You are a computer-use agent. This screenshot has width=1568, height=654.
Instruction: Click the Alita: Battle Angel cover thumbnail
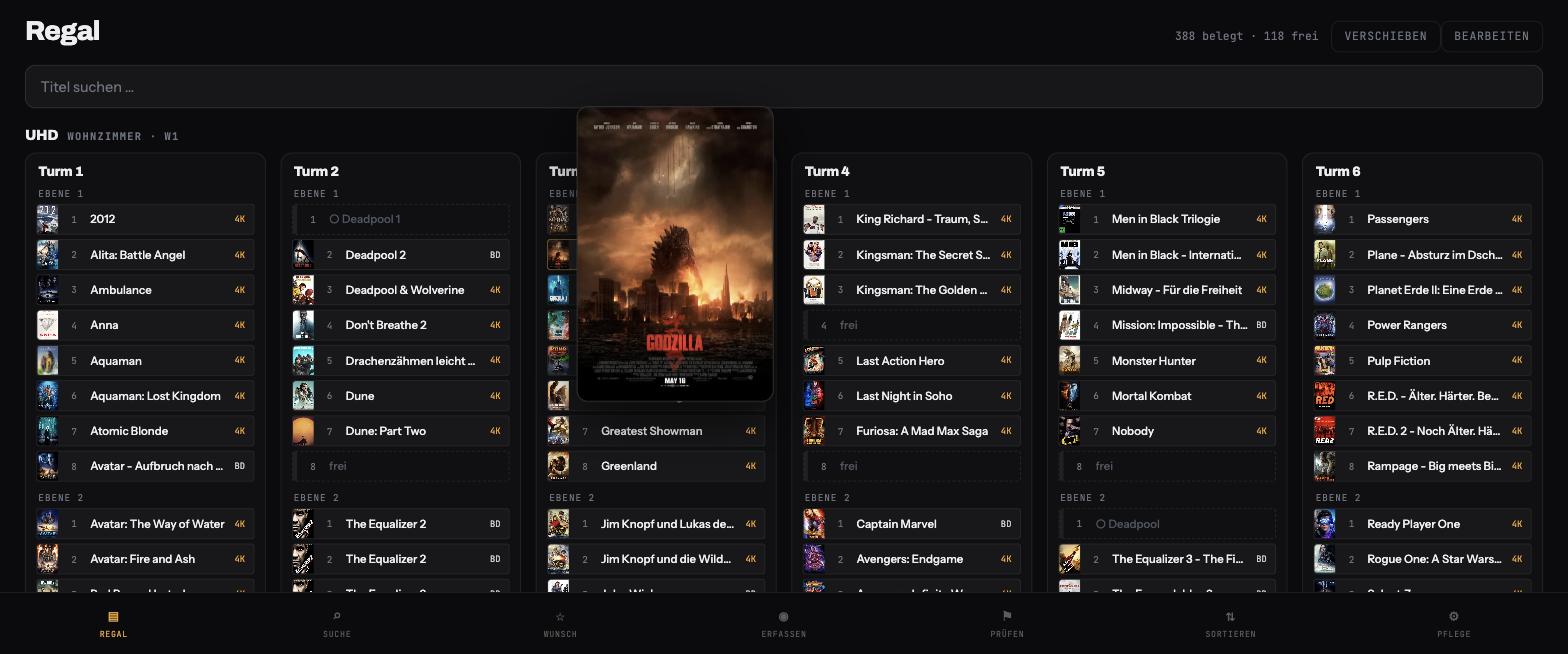coord(47,255)
